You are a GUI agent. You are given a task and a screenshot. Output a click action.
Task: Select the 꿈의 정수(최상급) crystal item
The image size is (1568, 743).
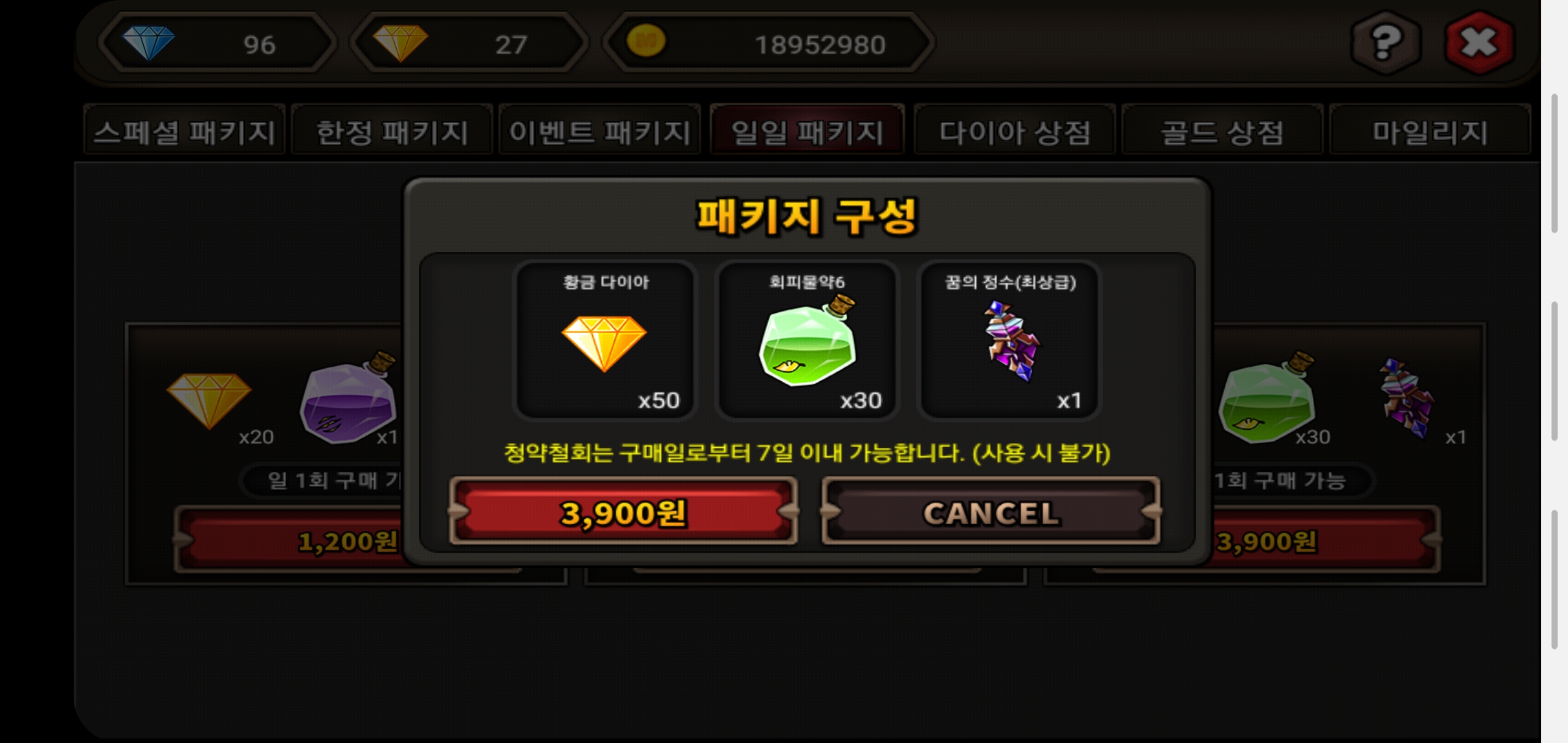(1009, 340)
